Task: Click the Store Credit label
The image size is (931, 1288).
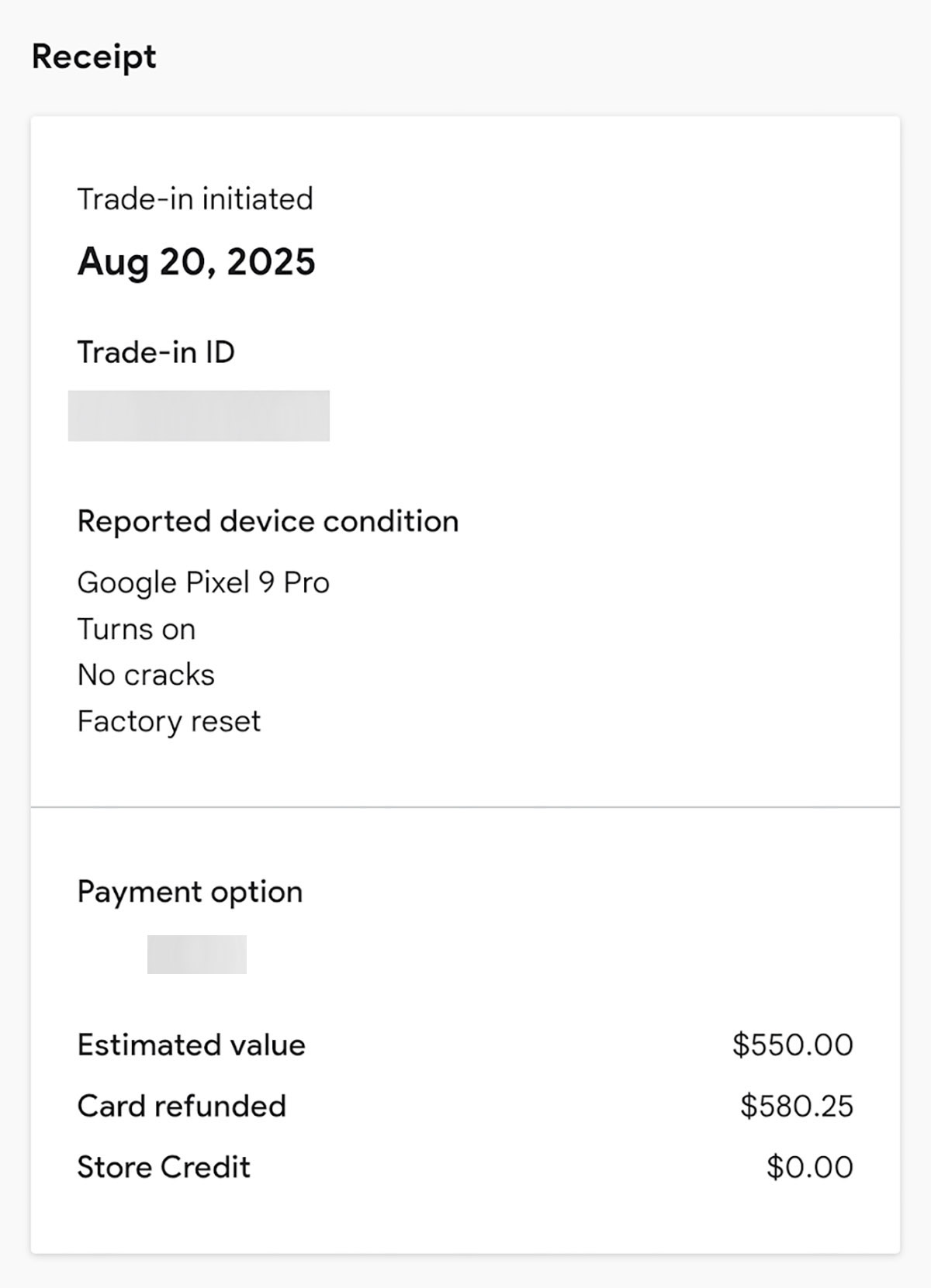Action: tap(164, 1167)
